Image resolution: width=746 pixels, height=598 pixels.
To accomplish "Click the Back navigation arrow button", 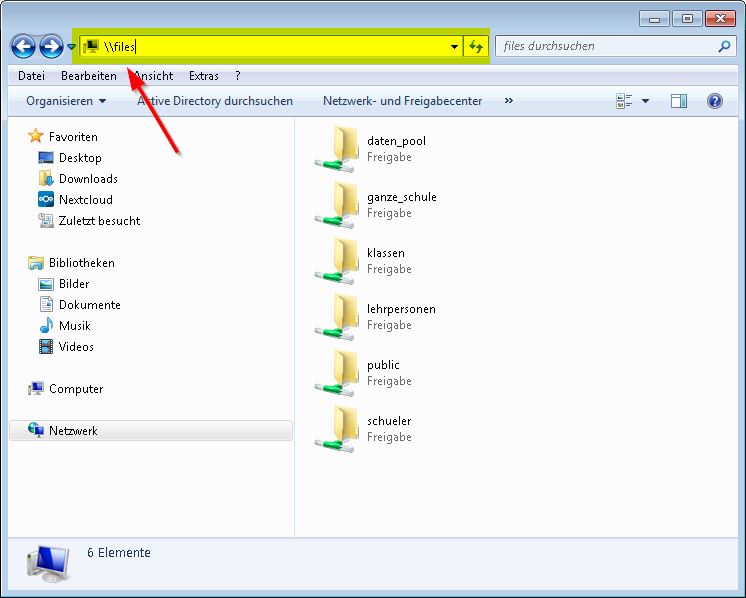I will pos(23,46).
